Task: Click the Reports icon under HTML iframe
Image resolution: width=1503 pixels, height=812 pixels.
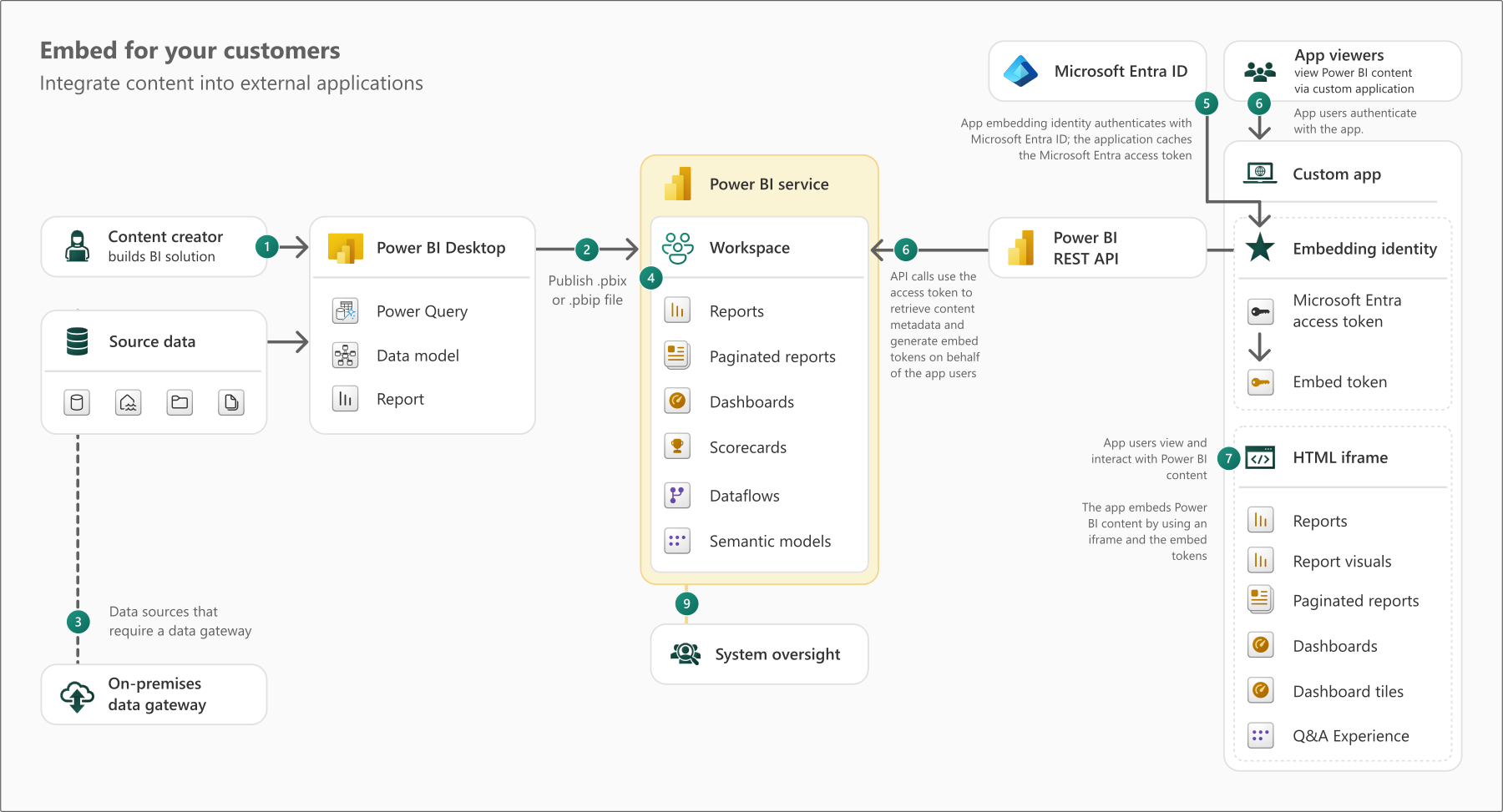Action: pyautogui.click(x=1261, y=520)
